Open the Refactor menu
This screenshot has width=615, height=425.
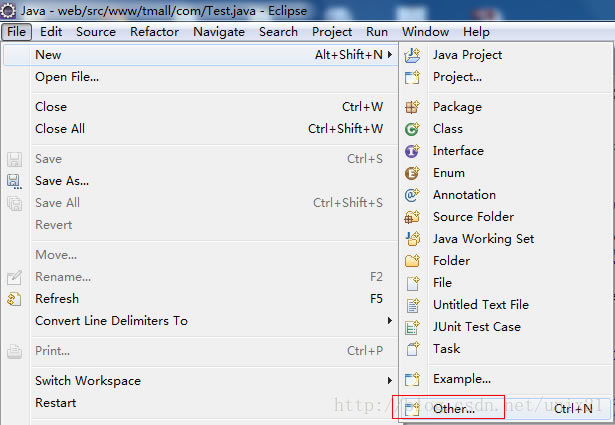[x=155, y=32]
